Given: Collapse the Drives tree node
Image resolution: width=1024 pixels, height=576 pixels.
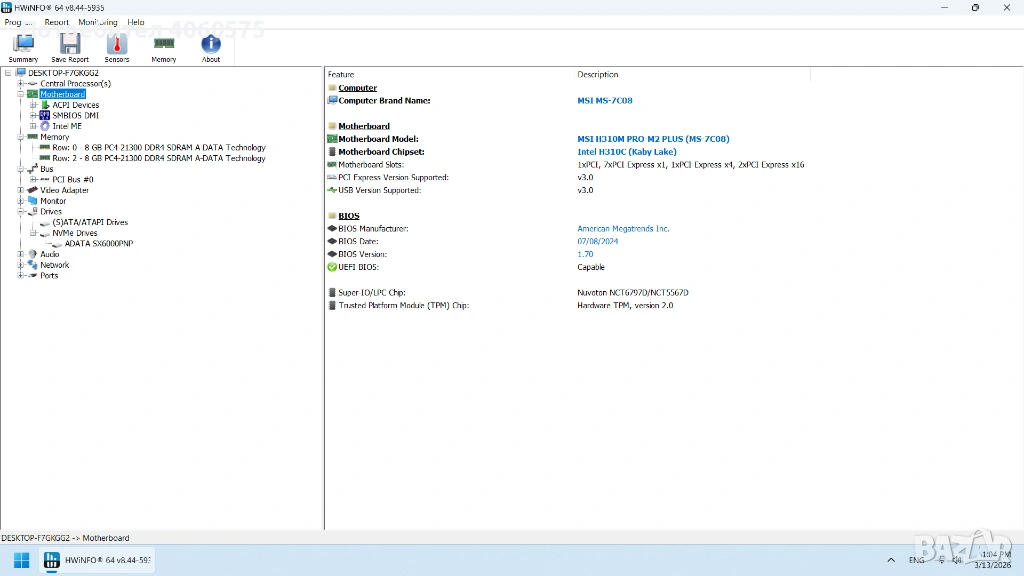Looking at the screenshot, I should coord(20,212).
